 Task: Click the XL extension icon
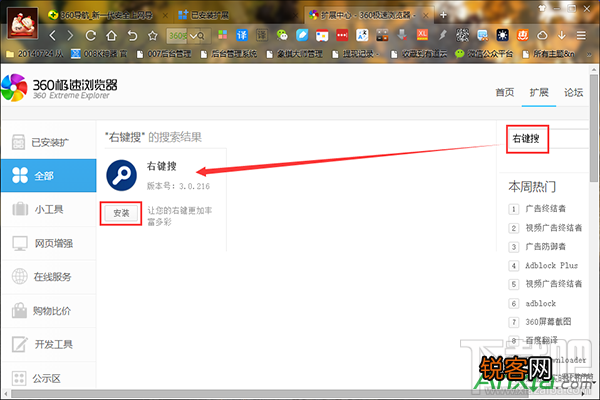pos(422,35)
